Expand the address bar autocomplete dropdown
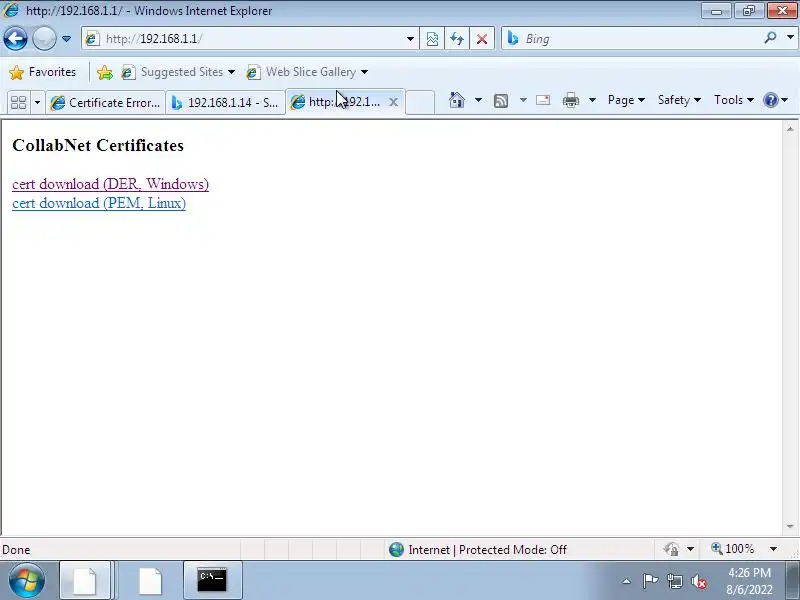 click(x=410, y=39)
